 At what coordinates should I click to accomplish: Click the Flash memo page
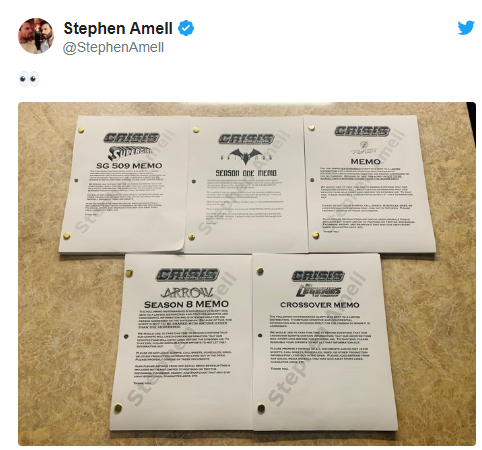click(x=369, y=183)
